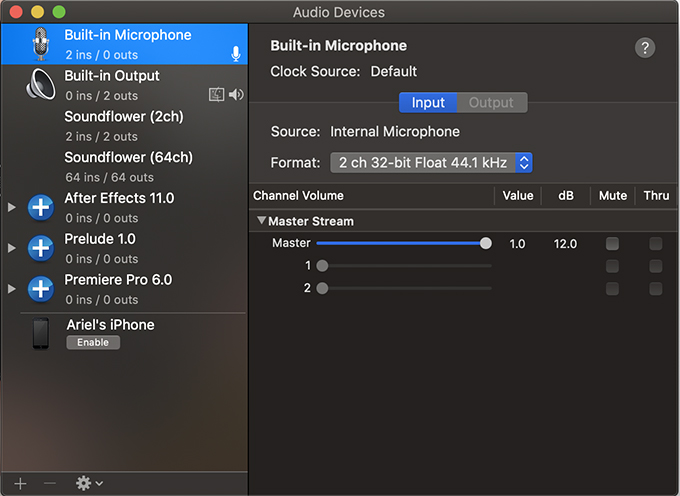This screenshot has height=496, width=680.
Task: Select the Built-in Microphone device icon
Action: [41, 44]
